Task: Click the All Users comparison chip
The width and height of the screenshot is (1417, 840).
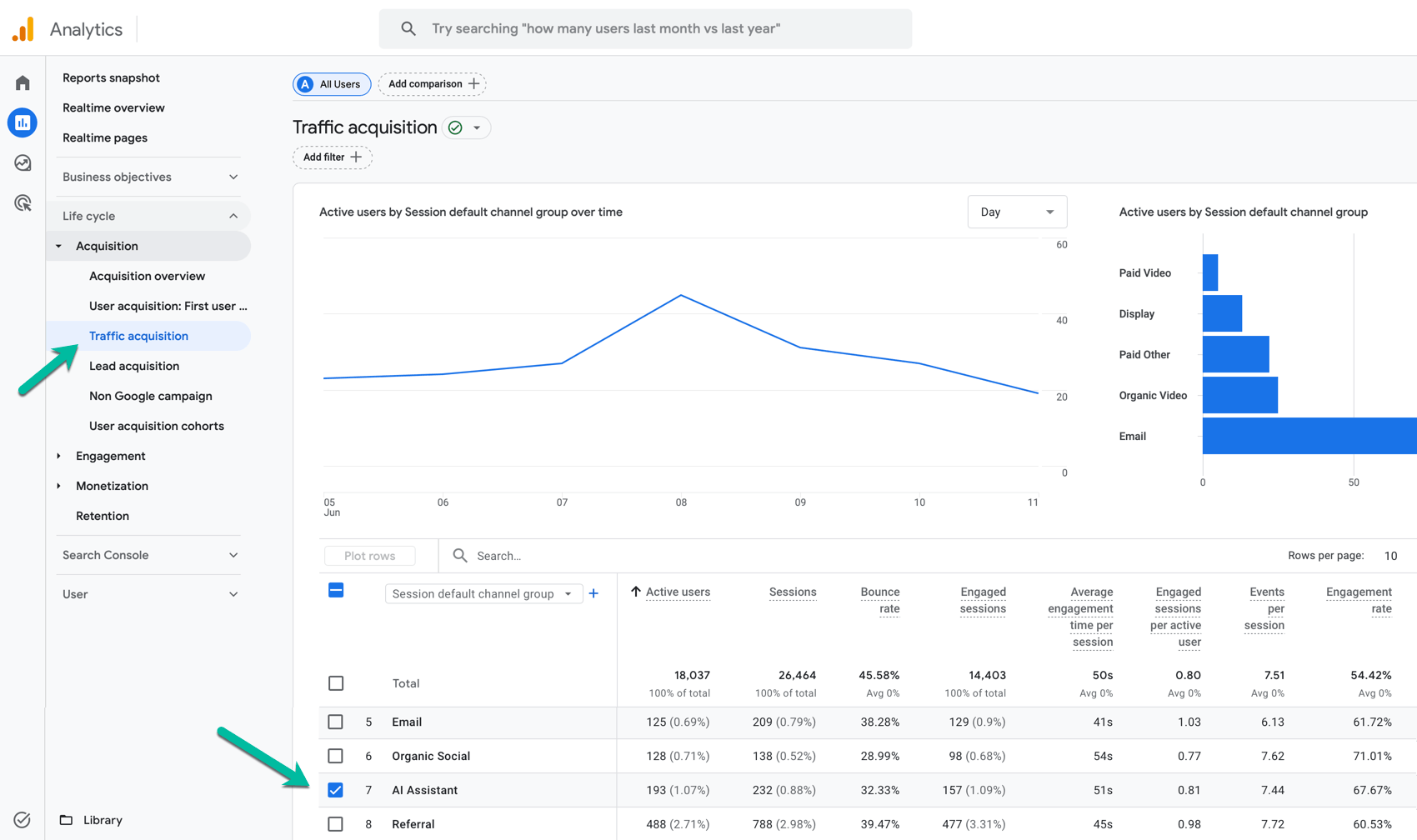Action: point(332,84)
